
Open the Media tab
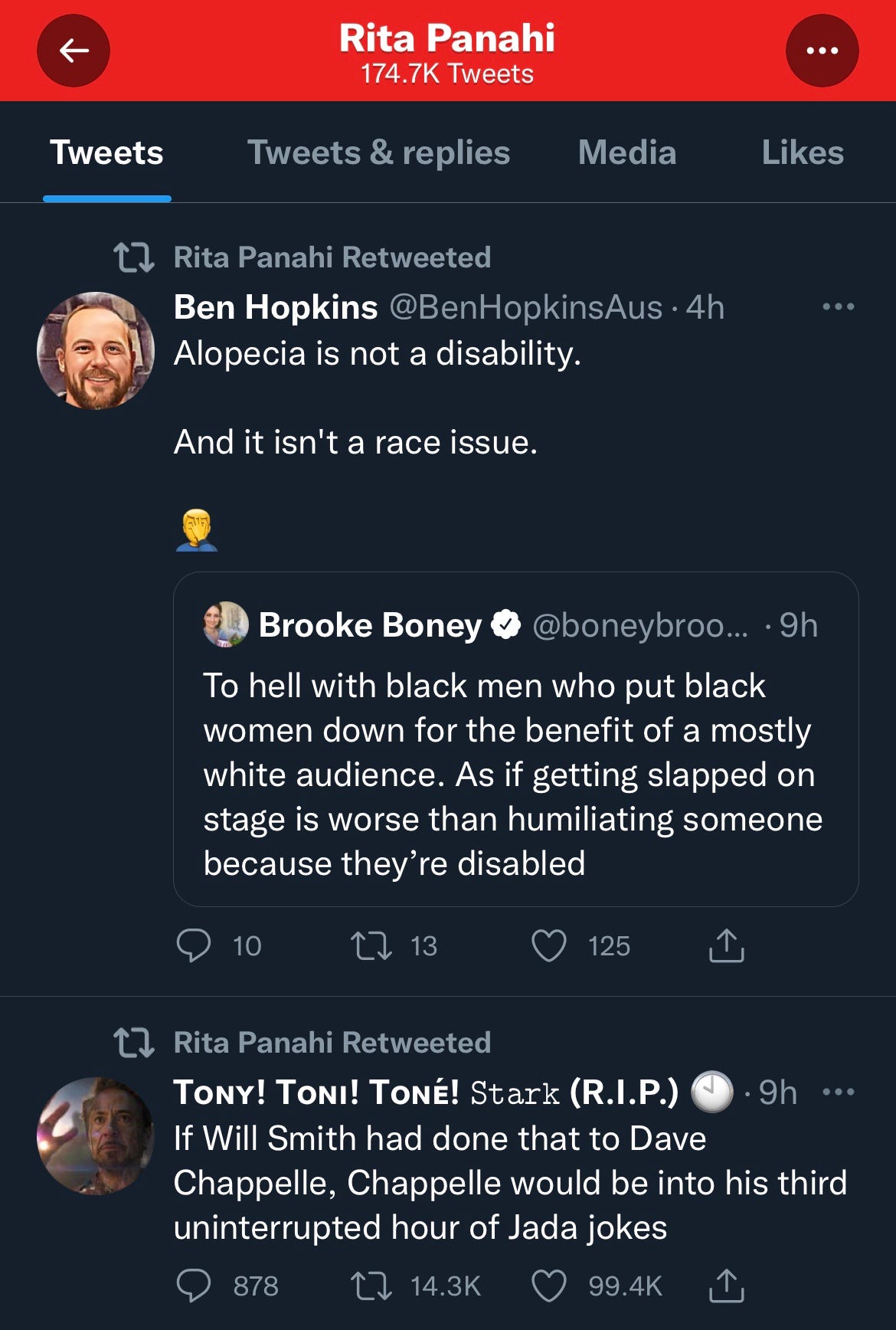click(x=626, y=152)
